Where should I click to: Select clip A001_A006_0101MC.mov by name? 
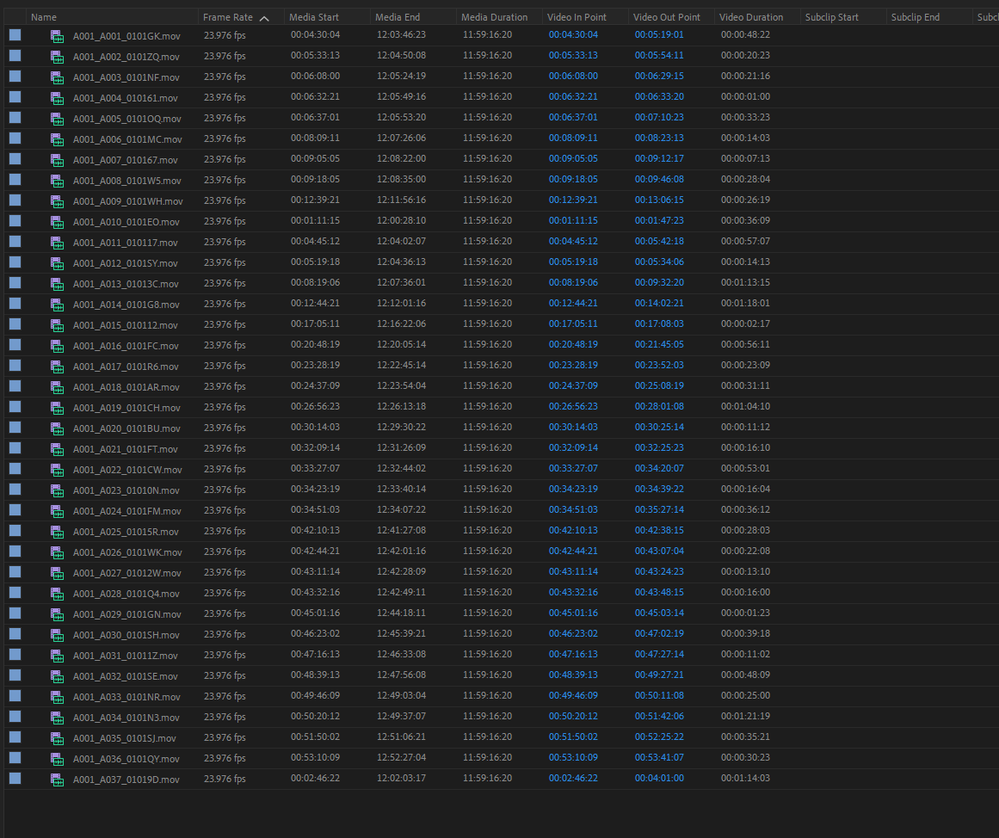(127, 140)
